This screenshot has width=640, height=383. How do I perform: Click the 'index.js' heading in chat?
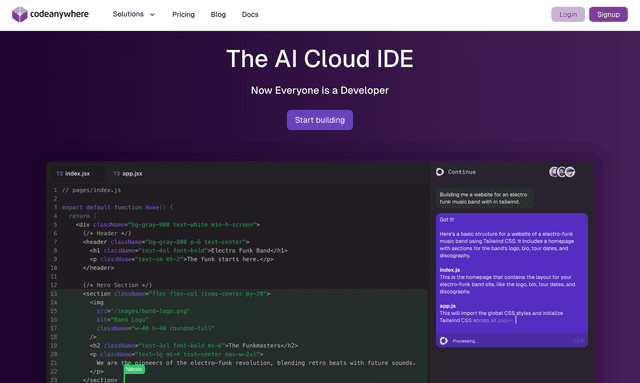click(x=449, y=270)
